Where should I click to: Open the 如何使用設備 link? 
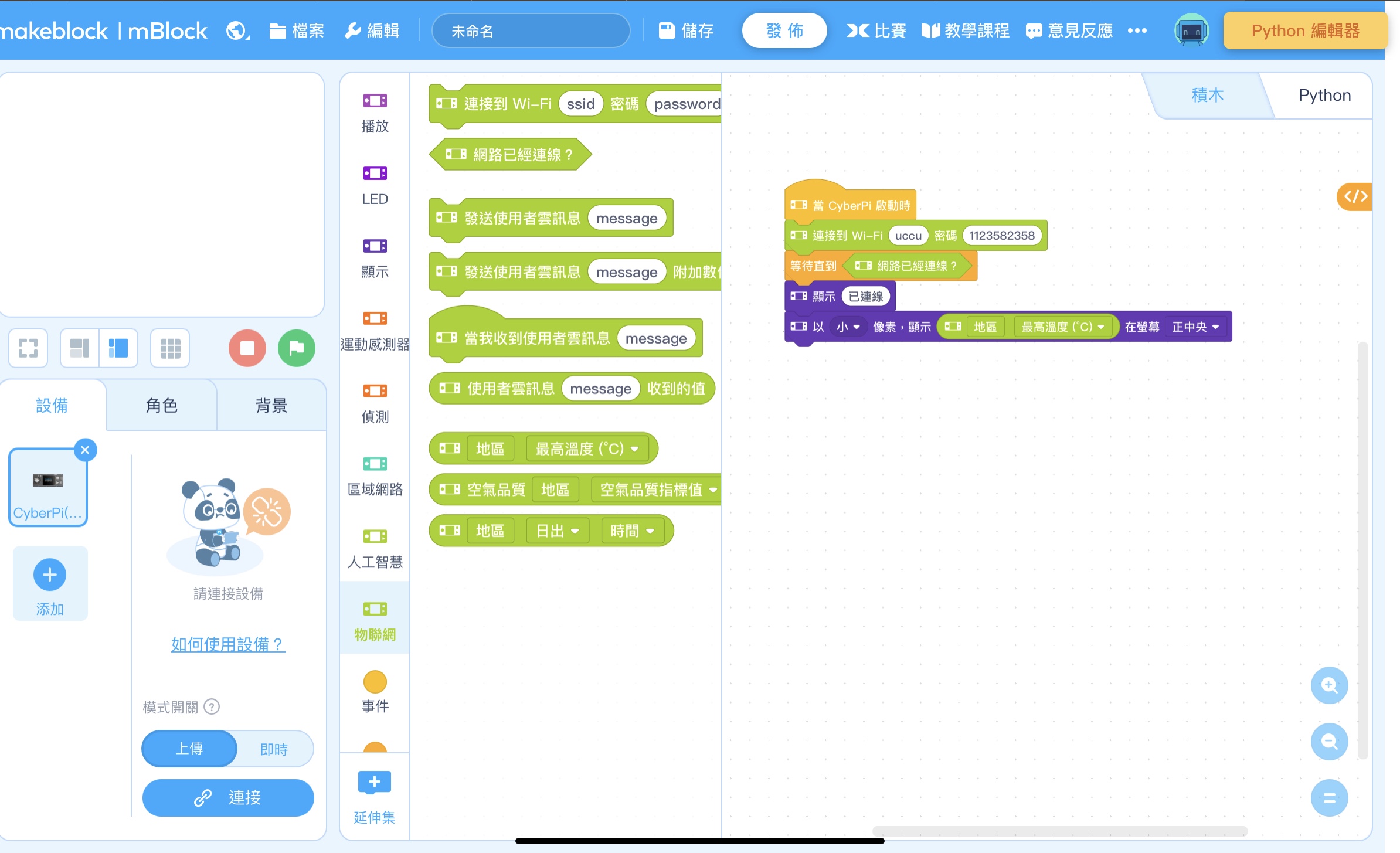(x=227, y=644)
